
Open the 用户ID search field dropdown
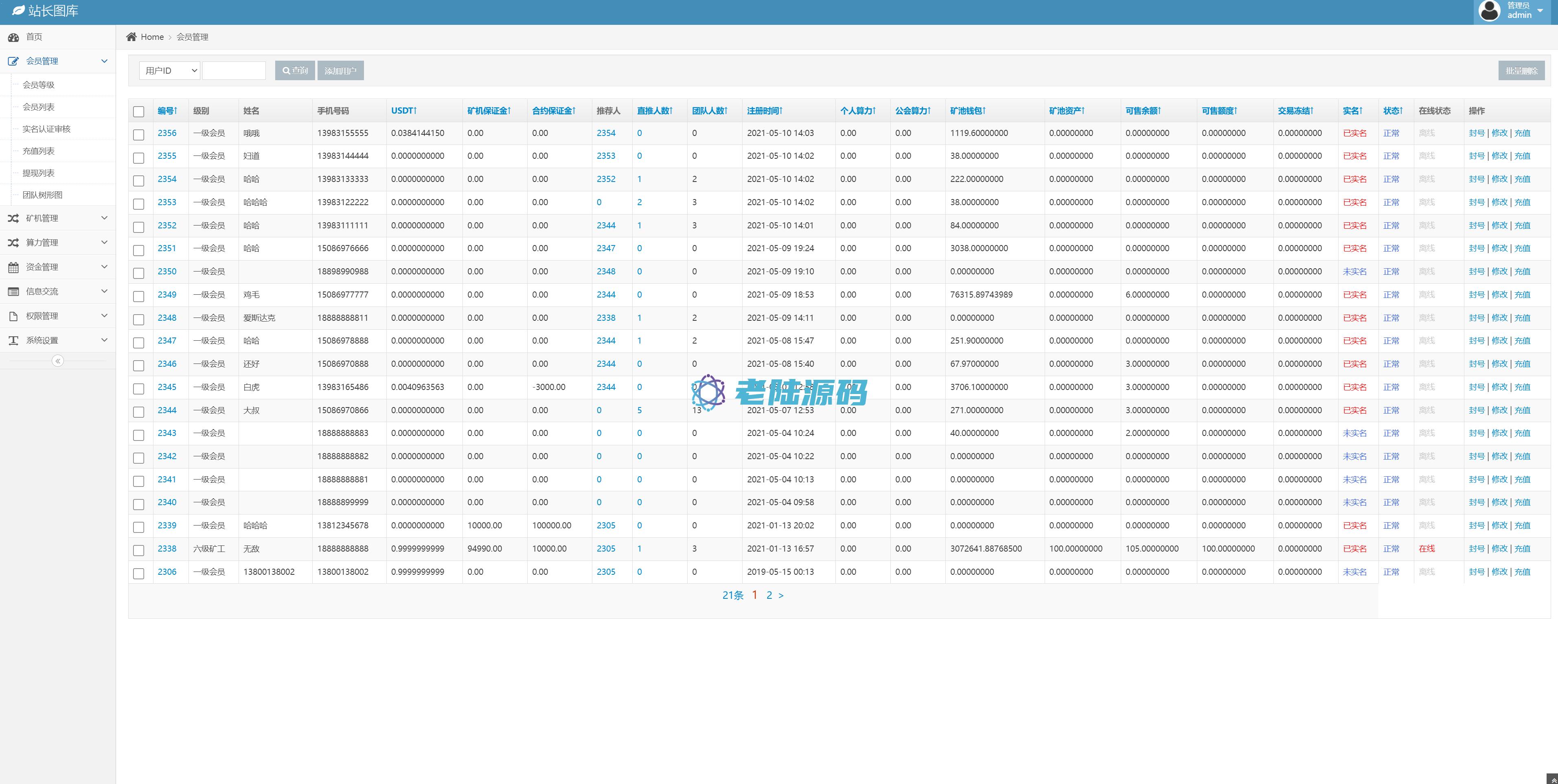pyautogui.click(x=169, y=71)
